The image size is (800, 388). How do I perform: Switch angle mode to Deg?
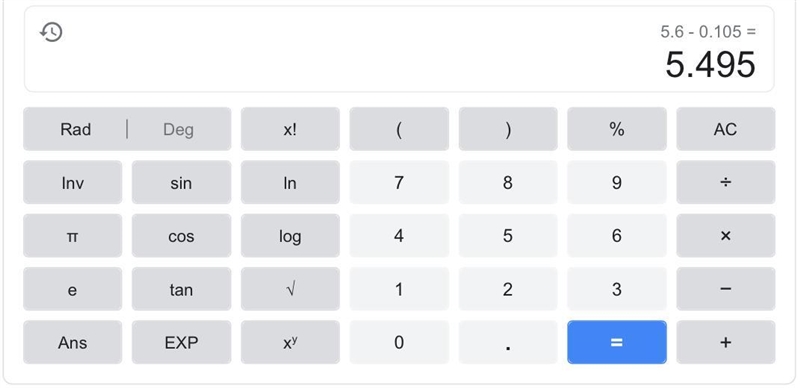179,129
